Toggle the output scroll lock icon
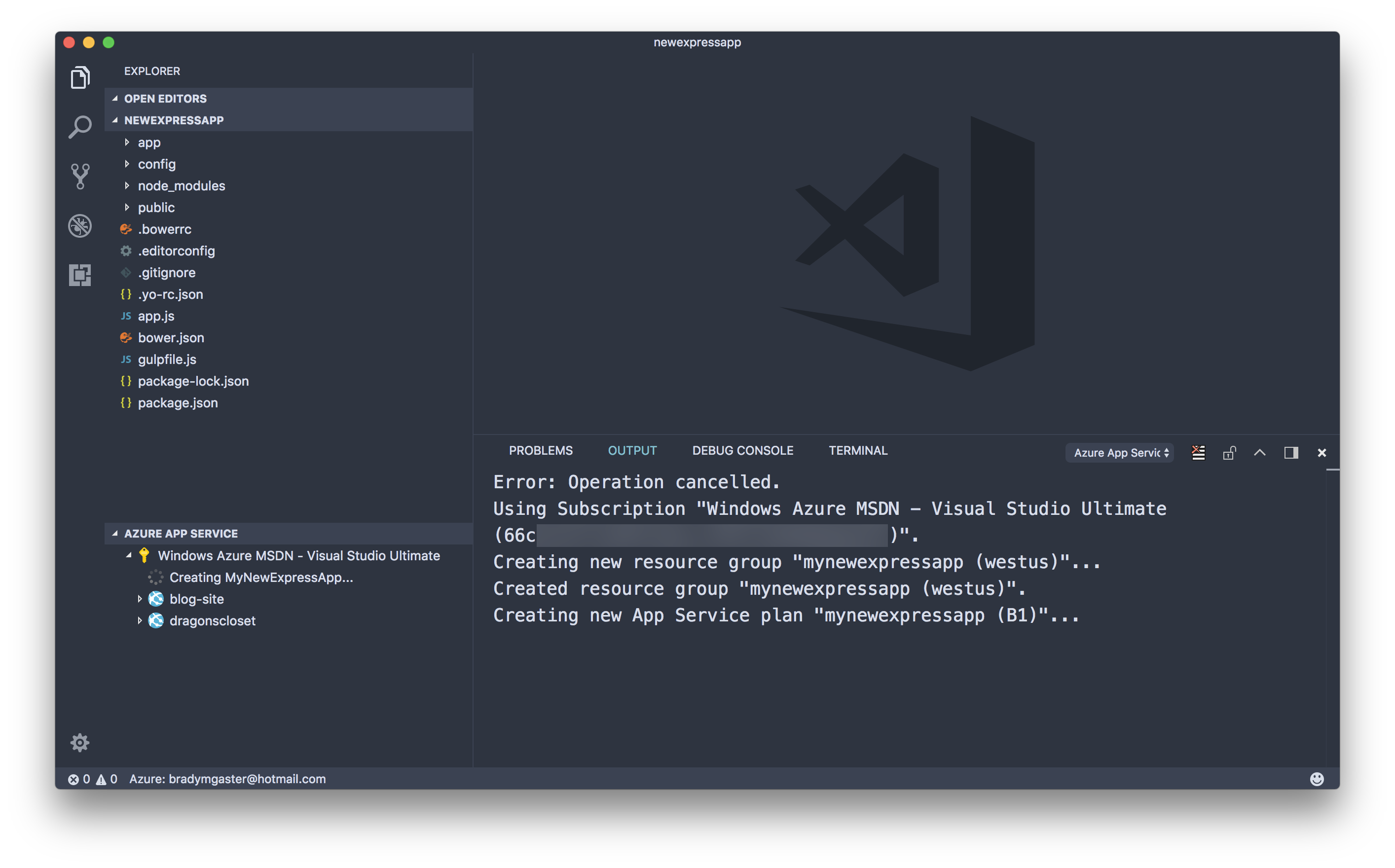 coord(1229,453)
